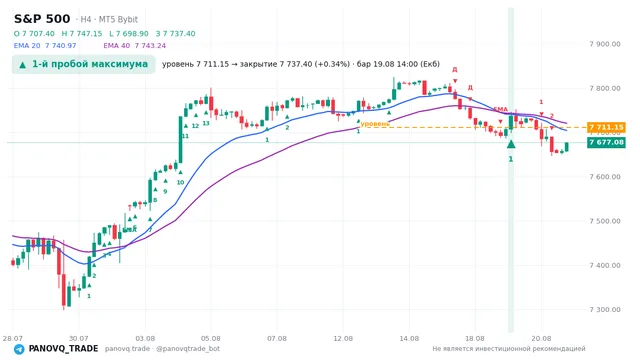The height and width of the screenshot is (360, 640).
Task: Click the S&P 500 chart title
Action: click(x=42, y=19)
